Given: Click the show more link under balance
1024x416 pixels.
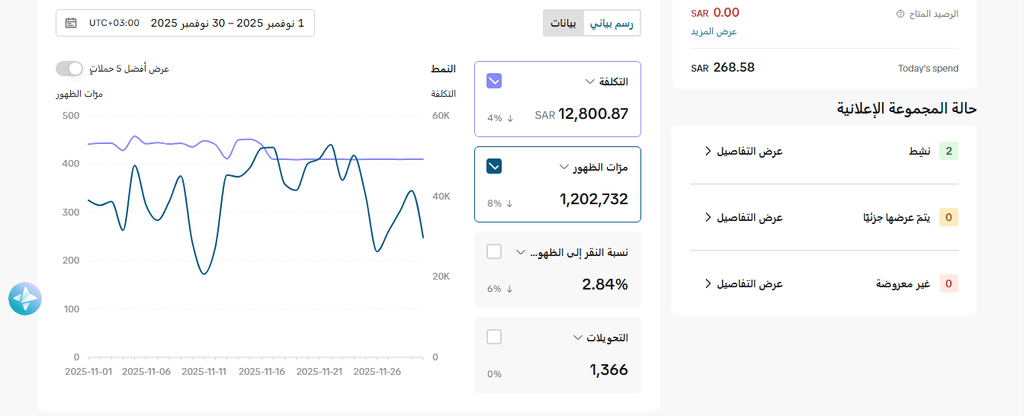Looking at the screenshot, I should click(x=714, y=32).
